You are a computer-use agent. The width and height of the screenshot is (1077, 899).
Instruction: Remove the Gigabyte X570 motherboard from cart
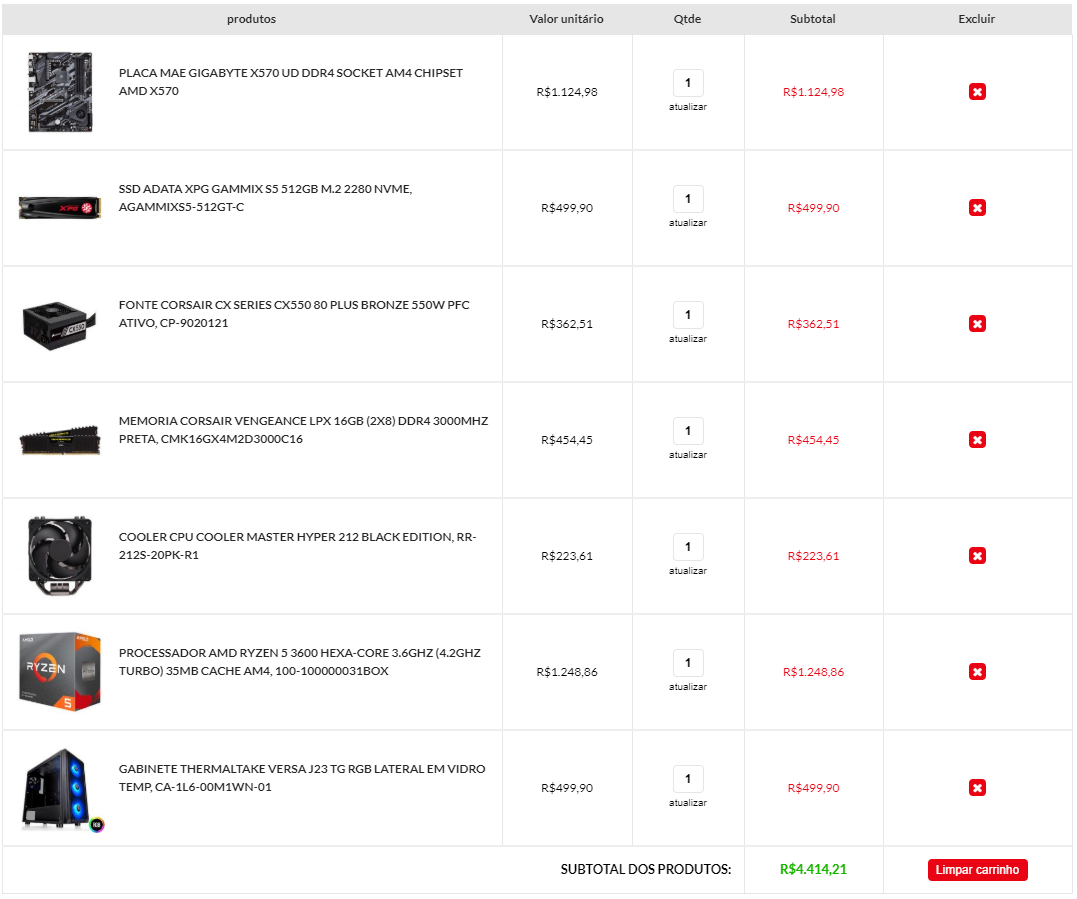(977, 92)
